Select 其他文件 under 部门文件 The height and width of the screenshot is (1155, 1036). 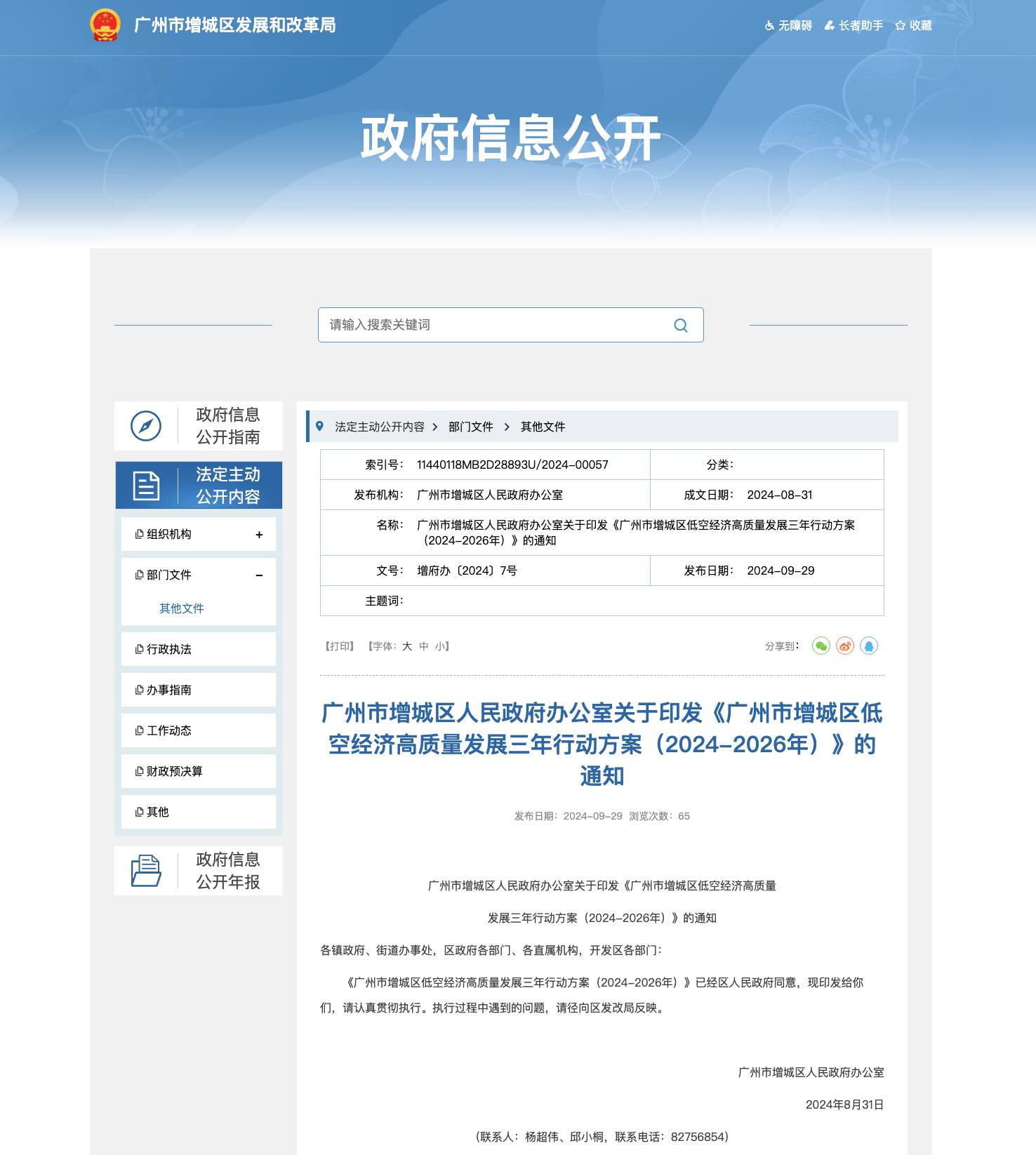(182, 608)
